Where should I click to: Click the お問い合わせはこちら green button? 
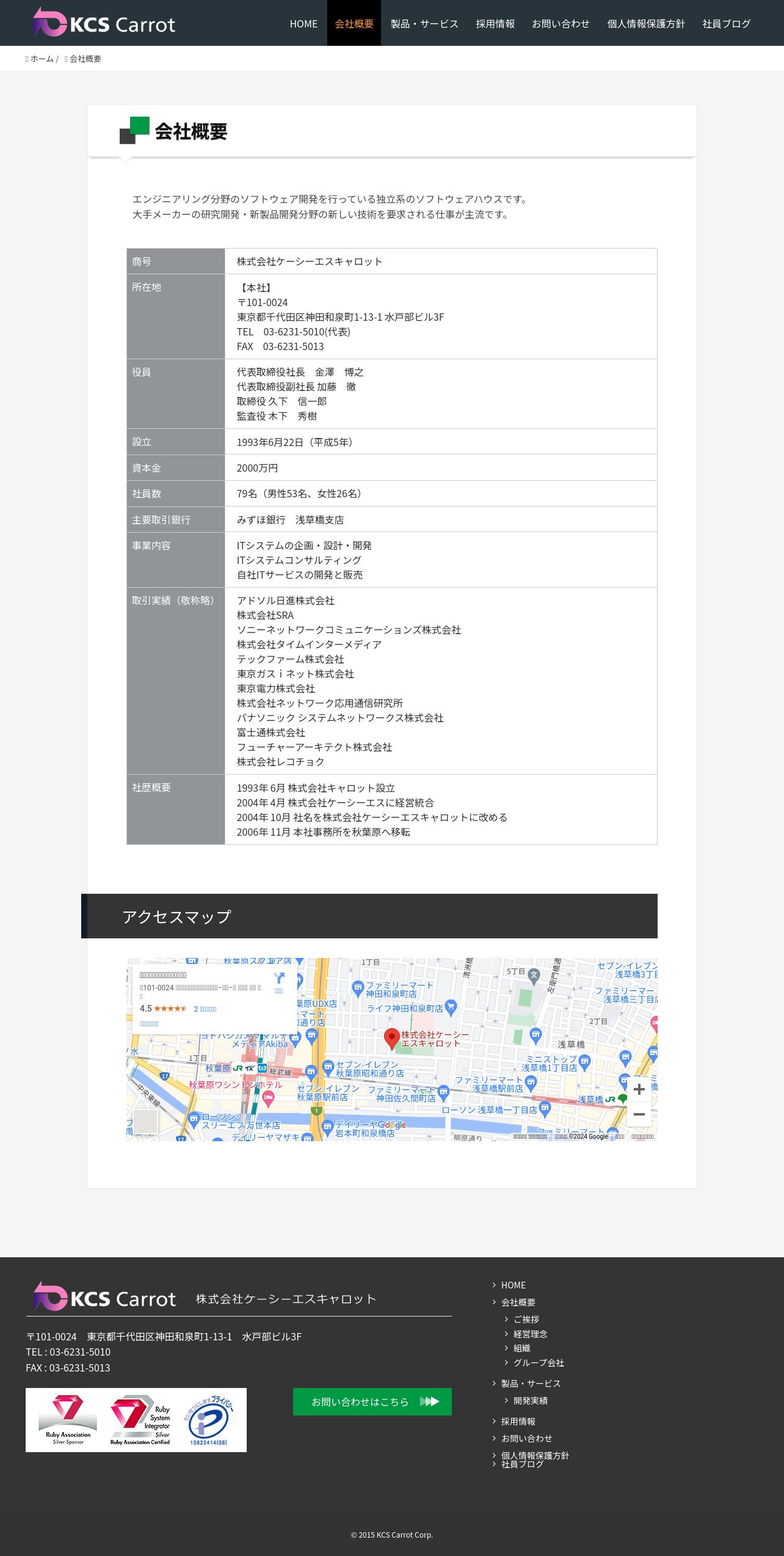click(372, 1401)
